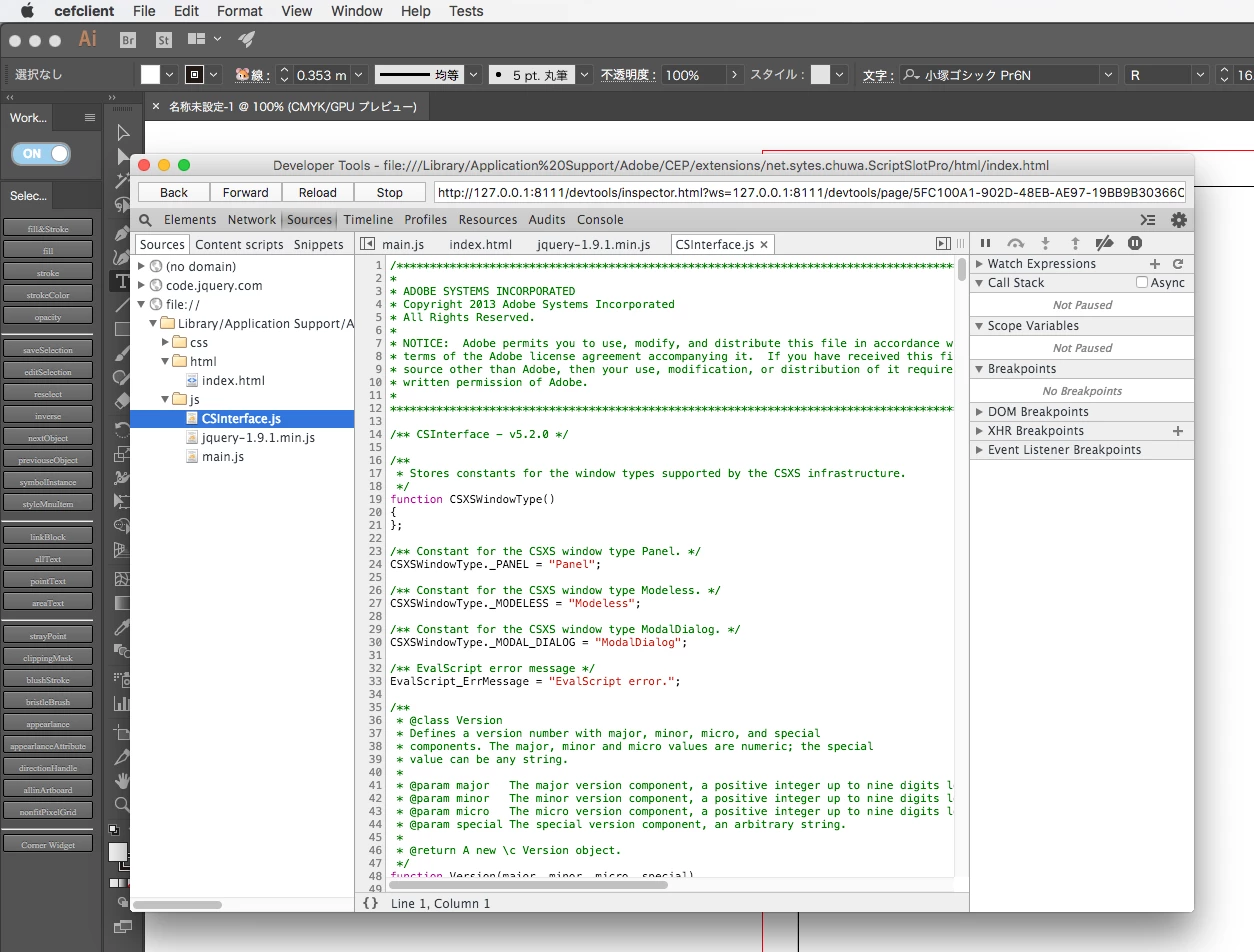Select the Selection arrow tool in Illustrator
The height and width of the screenshot is (952, 1254).
(123, 133)
